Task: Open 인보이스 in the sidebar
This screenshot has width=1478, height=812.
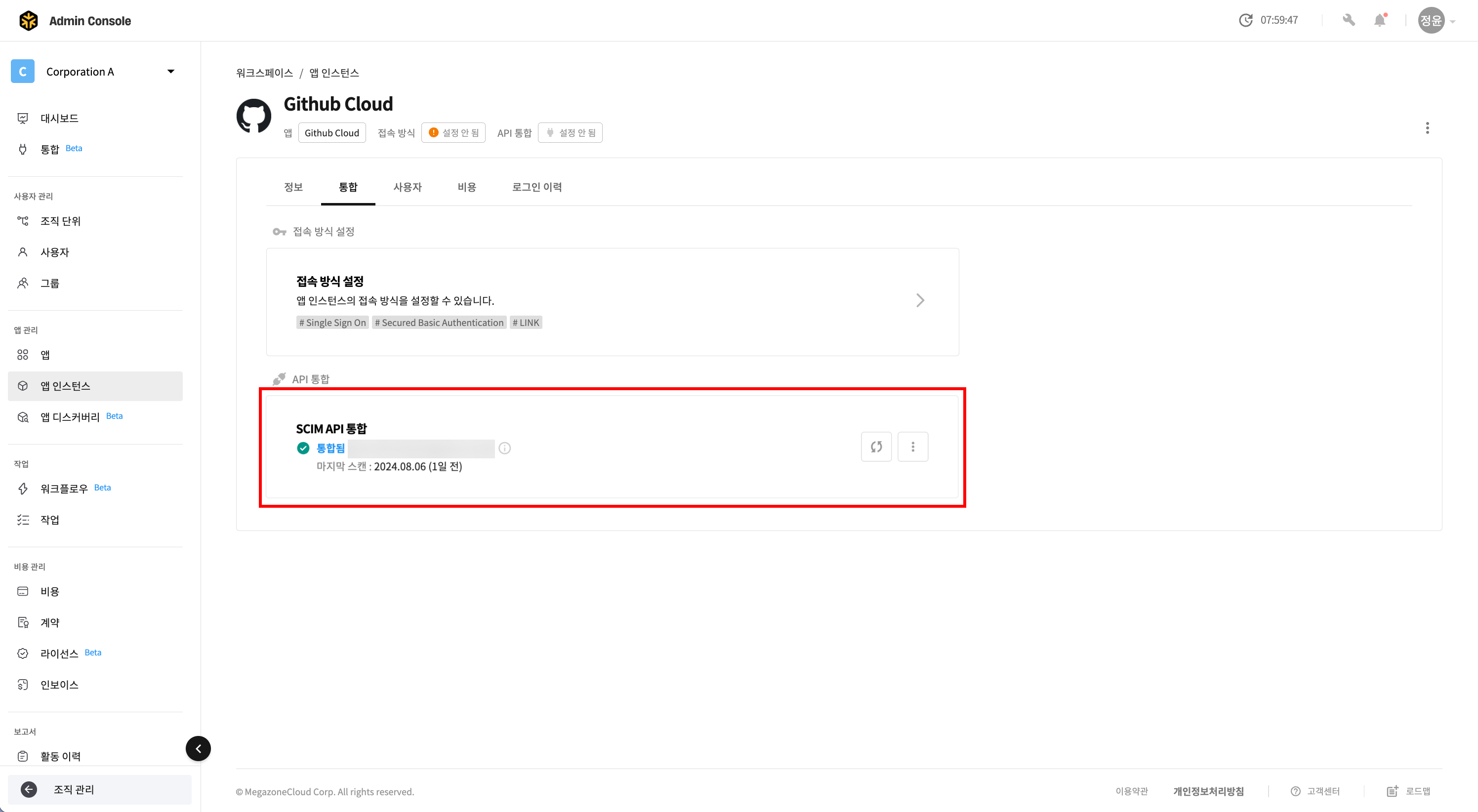Action: coord(95,685)
